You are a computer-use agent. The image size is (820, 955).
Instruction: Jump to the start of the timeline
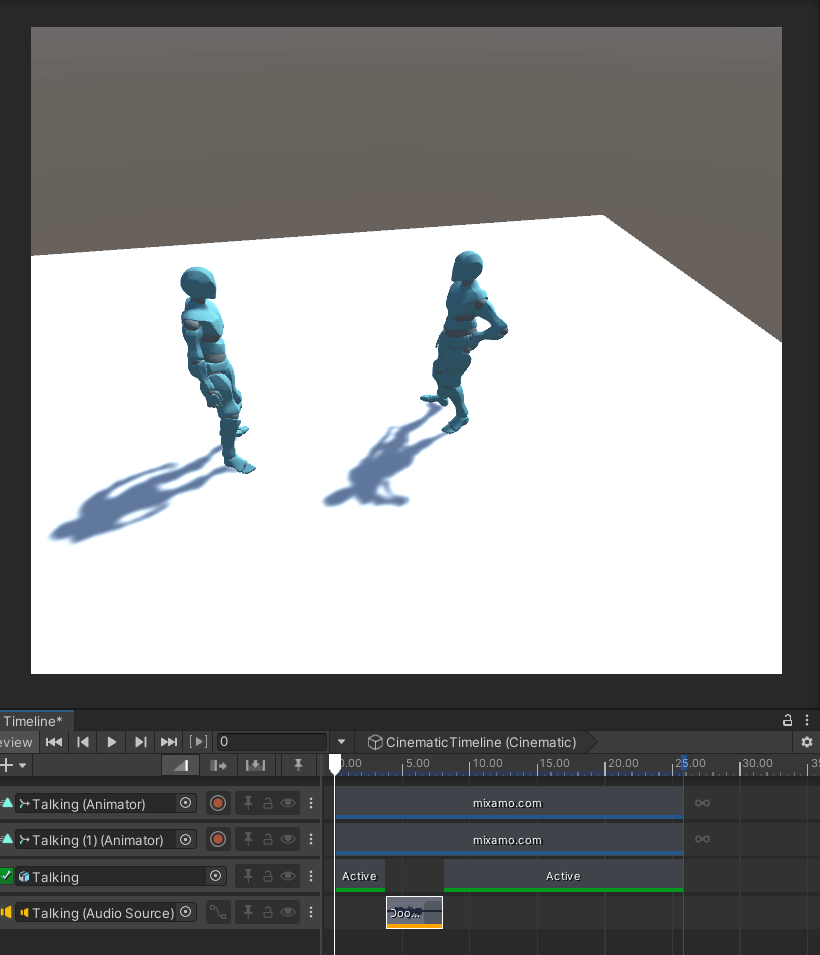tap(54, 742)
